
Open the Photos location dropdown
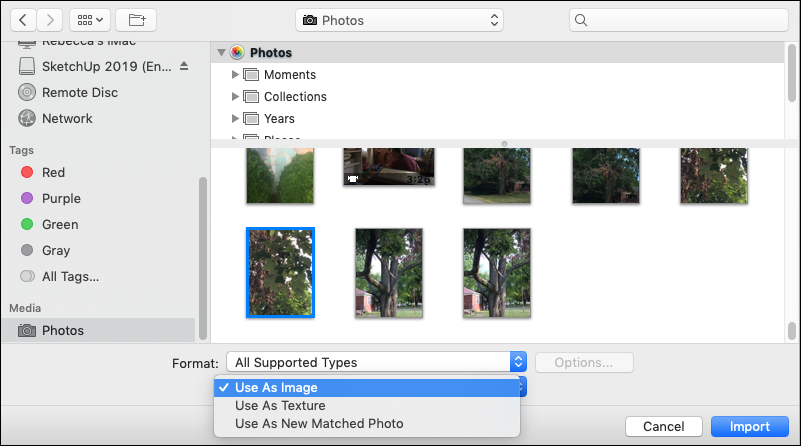tap(399, 20)
